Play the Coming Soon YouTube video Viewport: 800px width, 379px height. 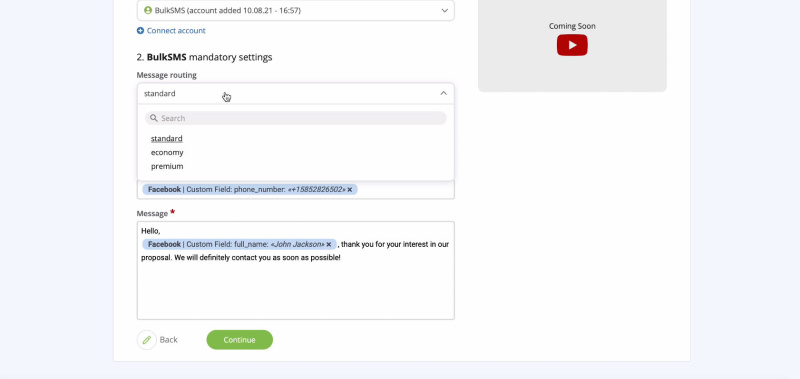point(572,45)
